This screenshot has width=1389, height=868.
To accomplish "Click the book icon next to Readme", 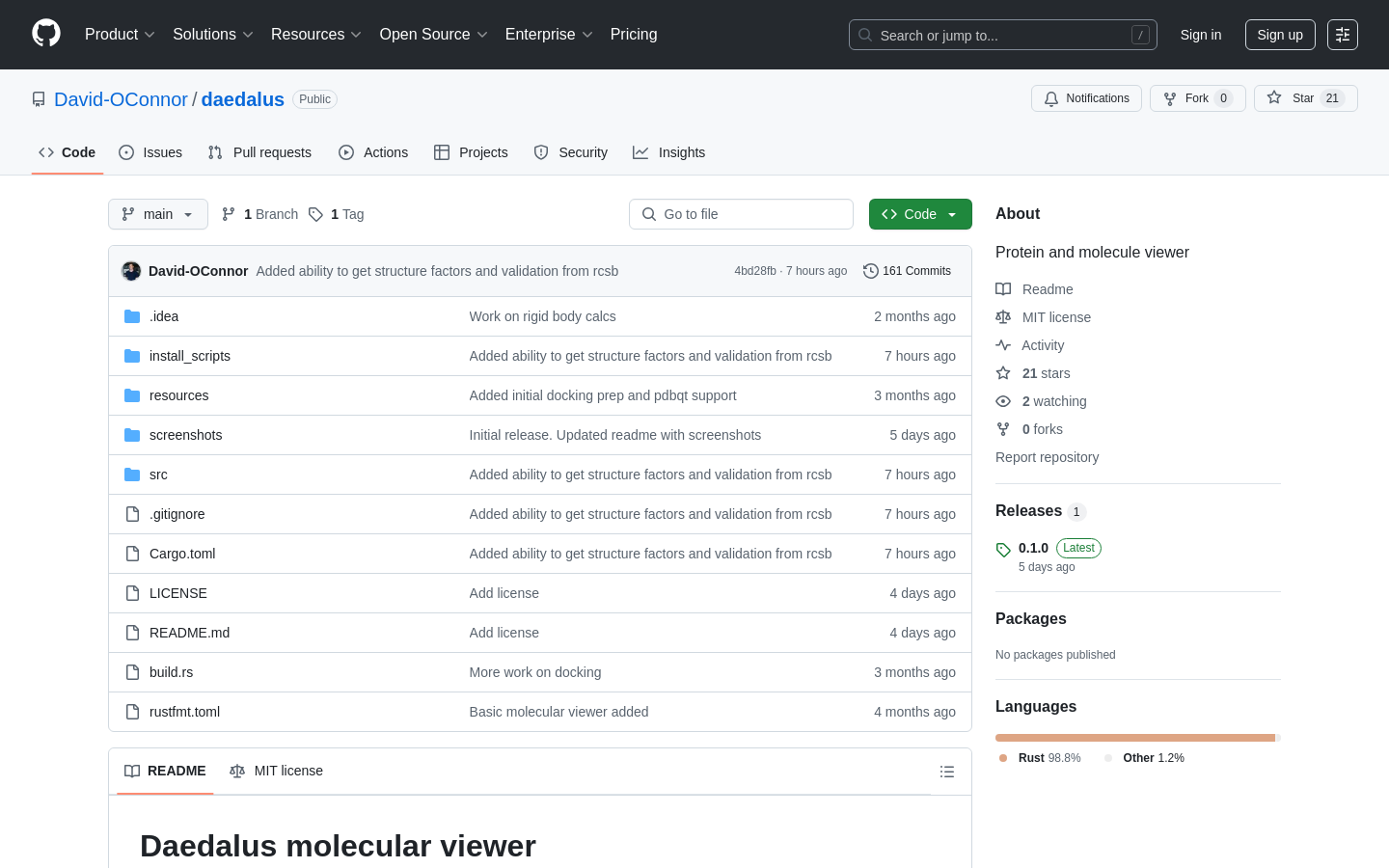I will (x=1003, y=289).
